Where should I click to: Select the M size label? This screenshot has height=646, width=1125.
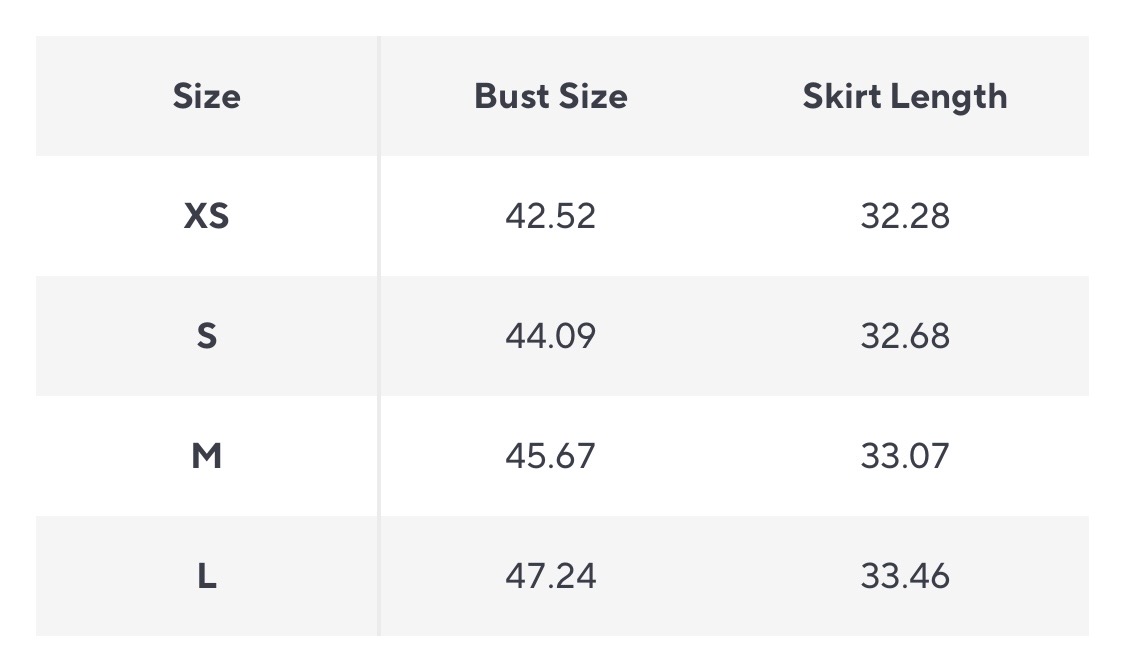click(206, 456)
